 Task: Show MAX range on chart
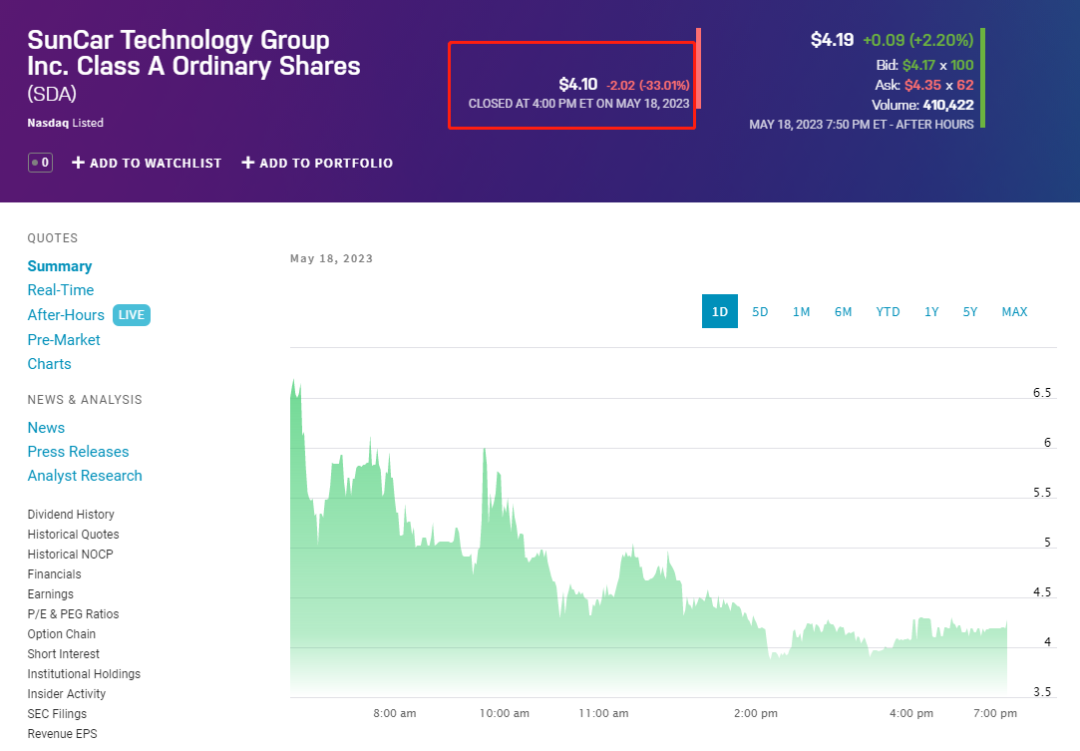pos(1015,311)
